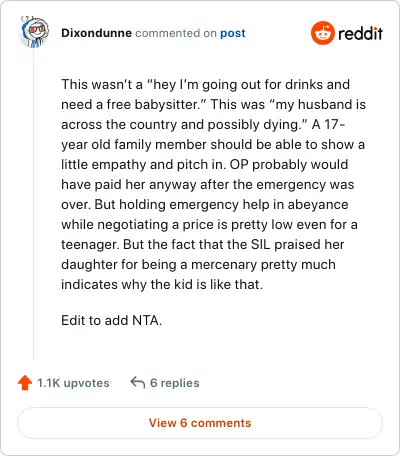
Task: Click the reply arrow icon
Action: click(x=138, y=382)
